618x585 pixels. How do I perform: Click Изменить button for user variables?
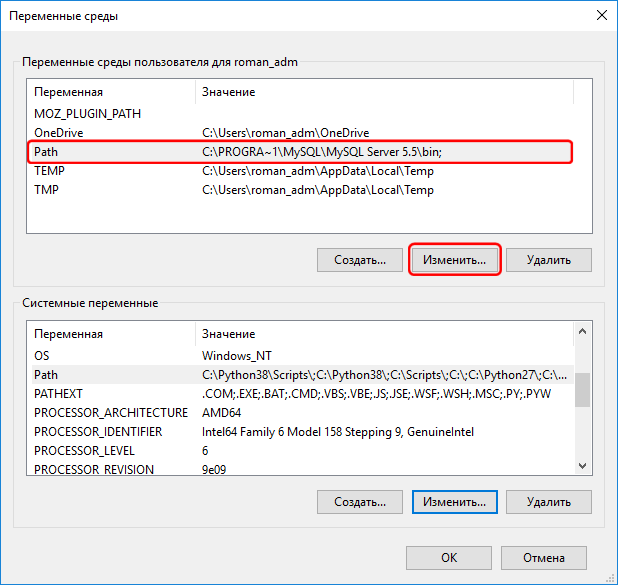[x=454, y=260]
